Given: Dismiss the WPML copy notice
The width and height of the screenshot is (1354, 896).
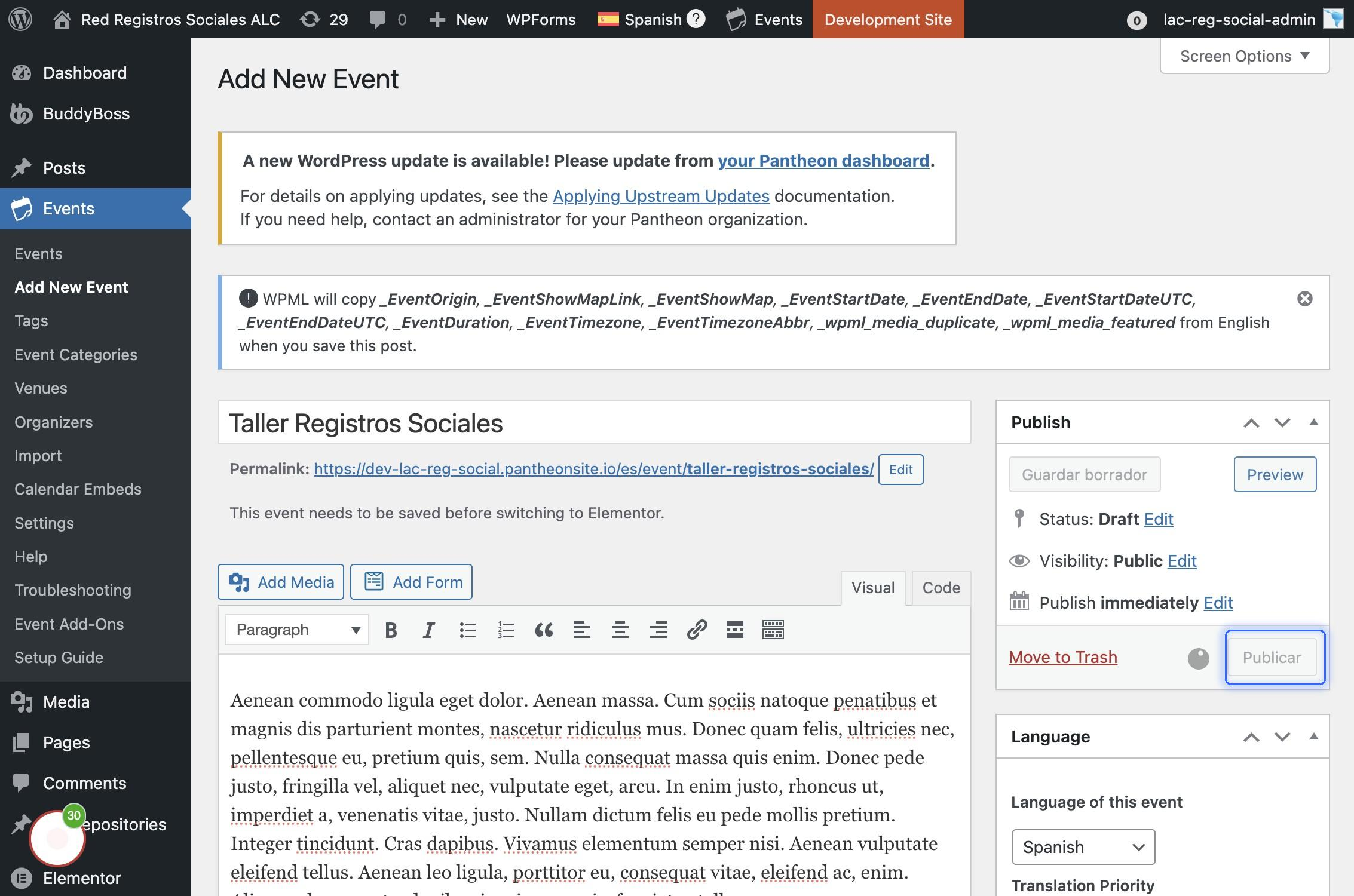Looking at the screenshot, I should 1305,299.
